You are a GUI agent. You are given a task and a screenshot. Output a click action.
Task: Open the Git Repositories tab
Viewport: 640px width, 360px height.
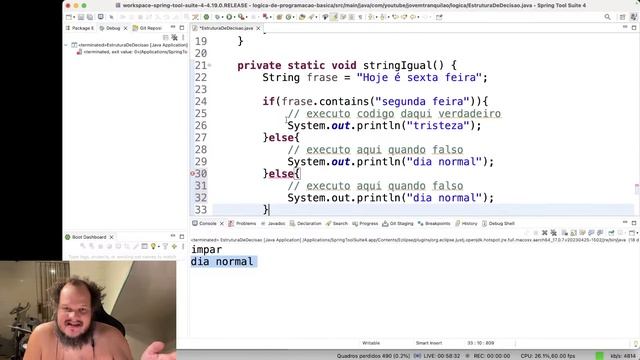coord(147,28)
